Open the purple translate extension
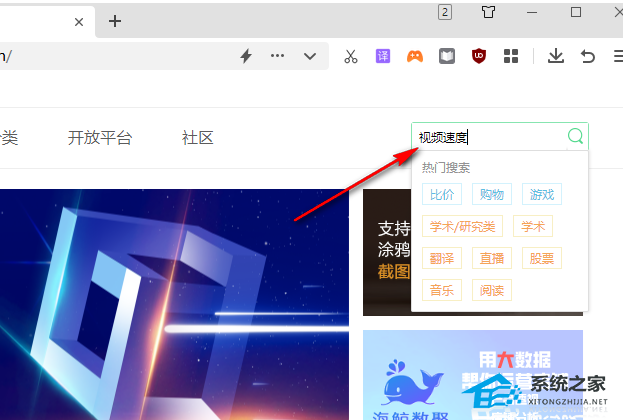The height and width of the screenshot is (420, 623). tap(383, 56)
